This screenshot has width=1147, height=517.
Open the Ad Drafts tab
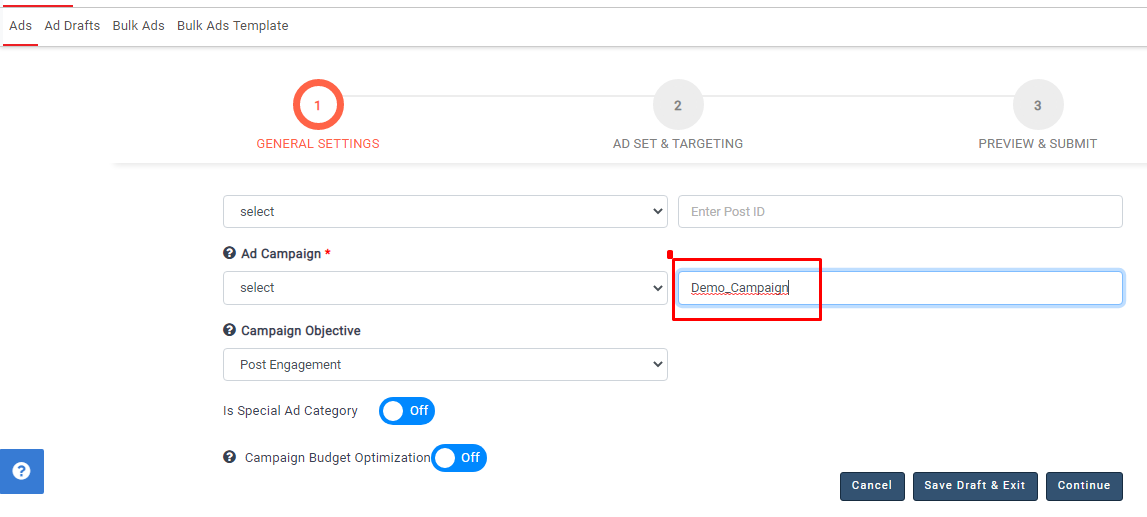tap(72, 26)
